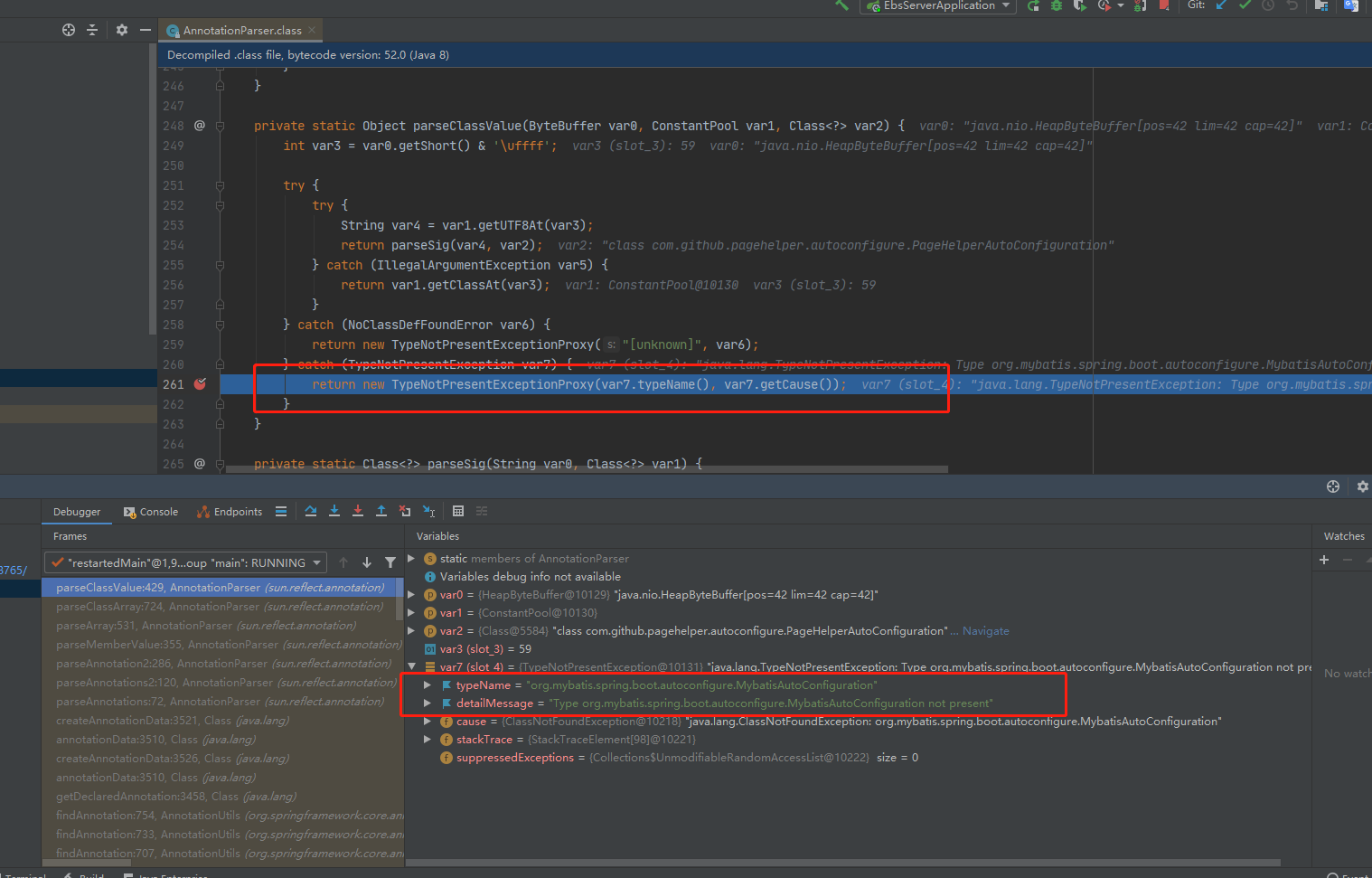Expand the detailMessage field node

(x=428, y=703)
